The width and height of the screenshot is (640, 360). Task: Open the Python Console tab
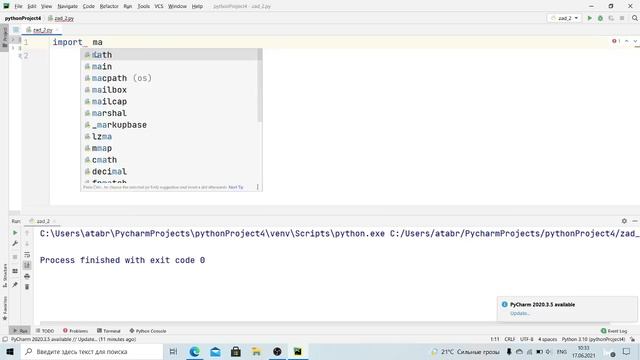148,331
